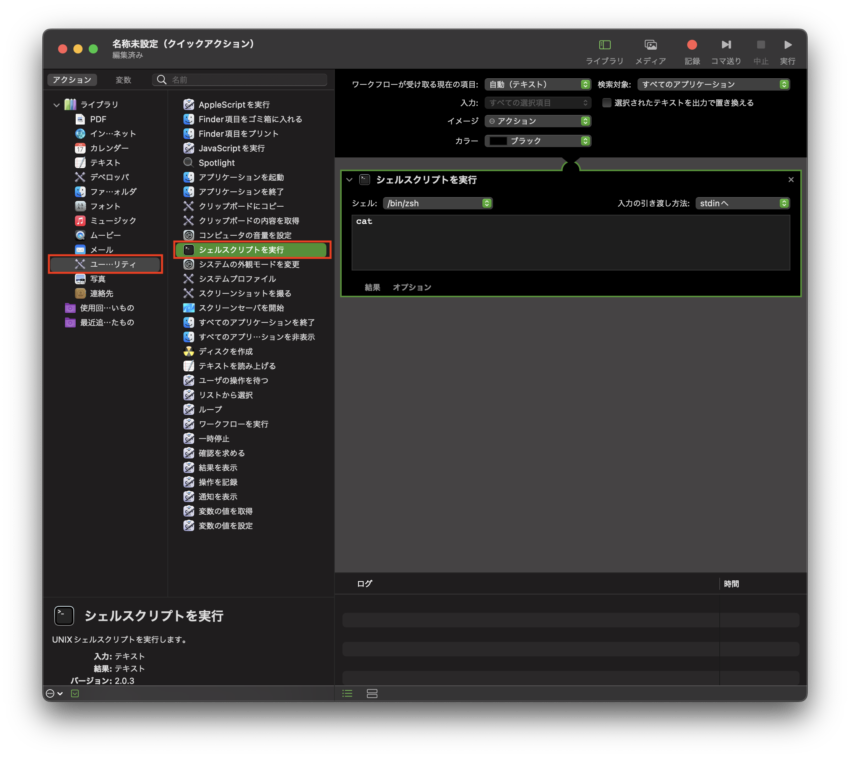
Task: Click 結果 in the shell action
Action: [372, 287]
